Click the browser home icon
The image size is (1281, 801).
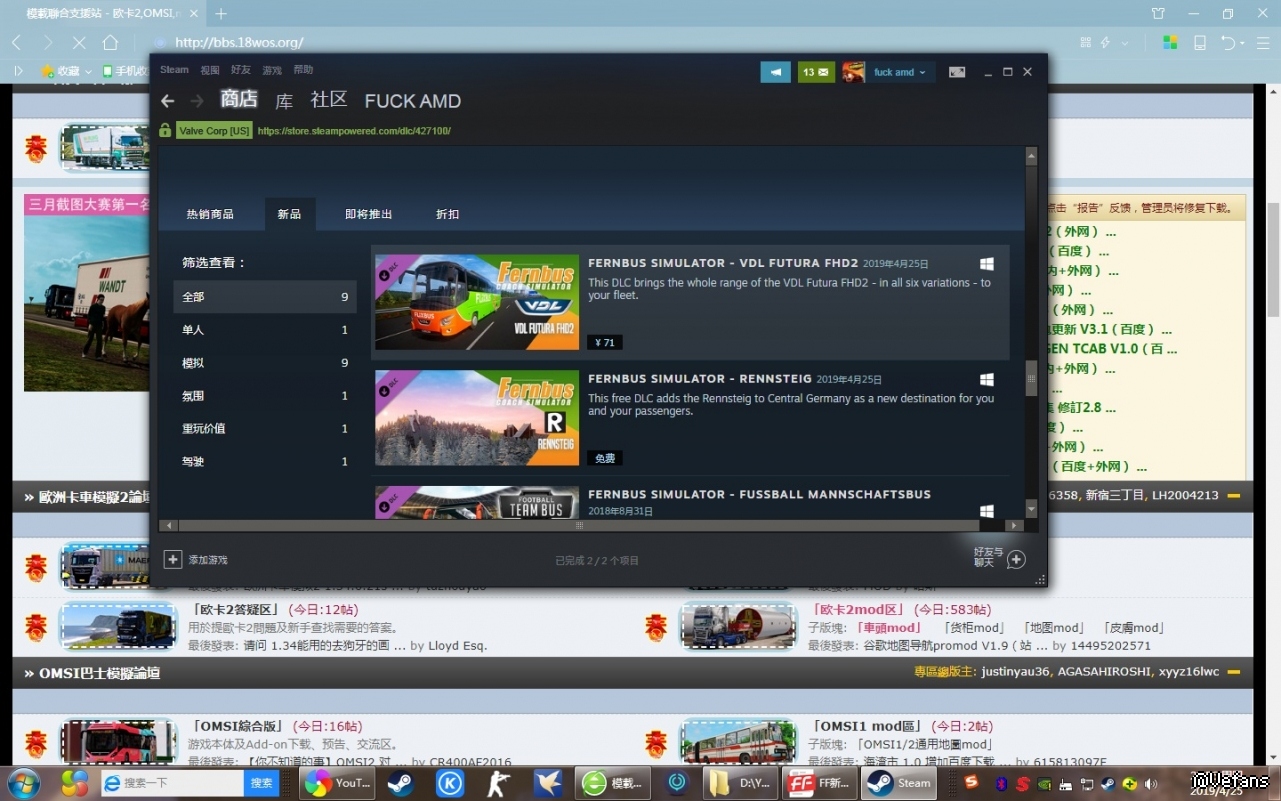point(110,43)
